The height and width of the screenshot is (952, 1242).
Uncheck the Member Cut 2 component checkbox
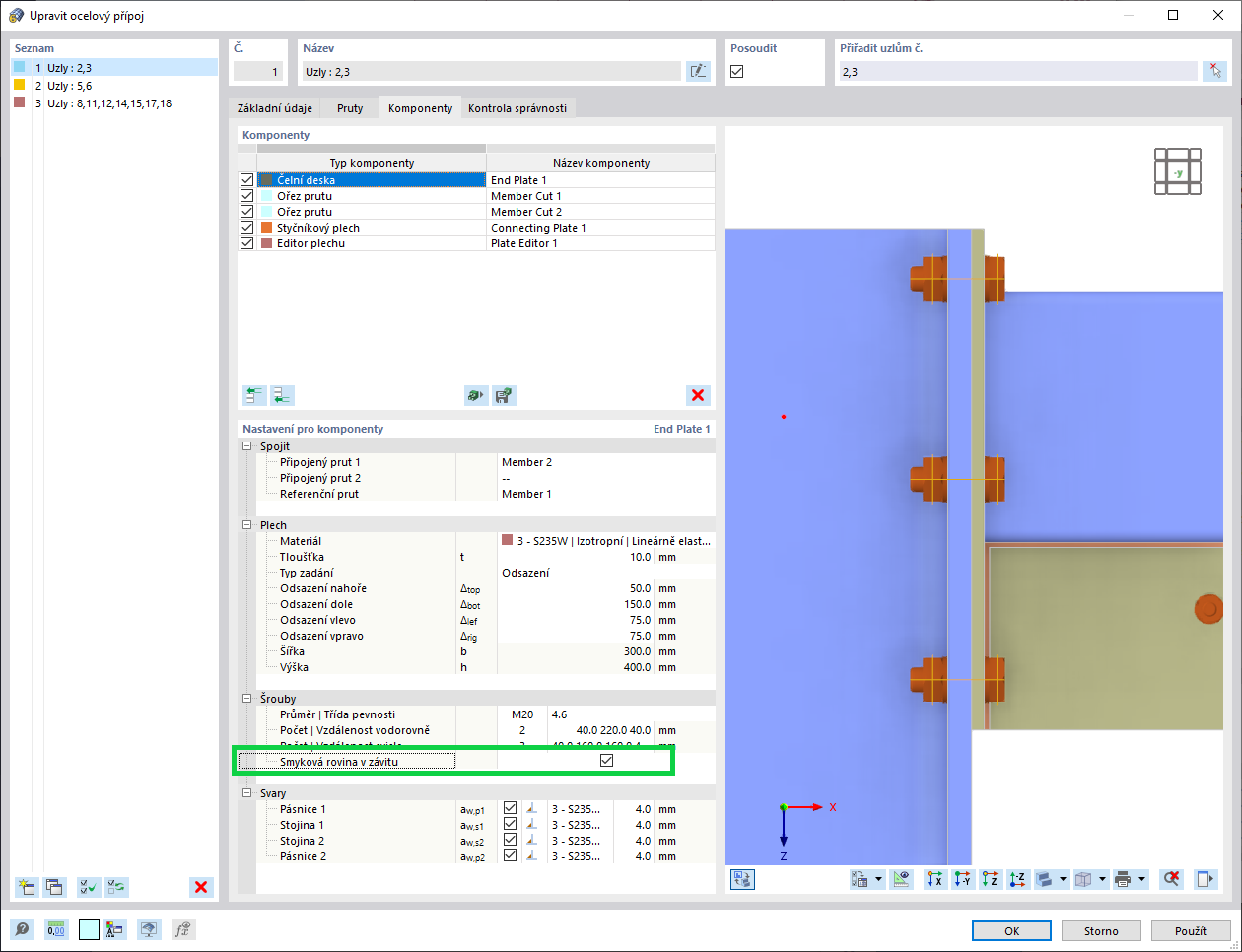coord(246,212)
